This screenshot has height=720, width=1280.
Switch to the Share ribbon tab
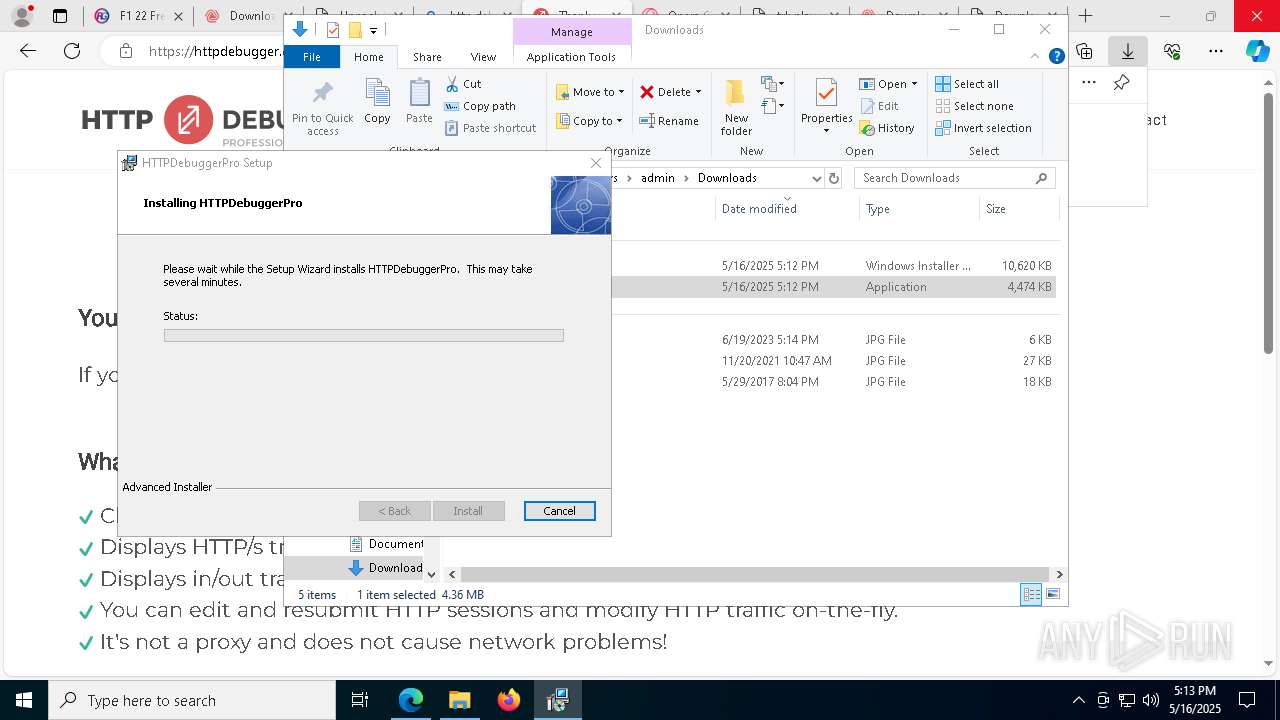pos(427,57)
